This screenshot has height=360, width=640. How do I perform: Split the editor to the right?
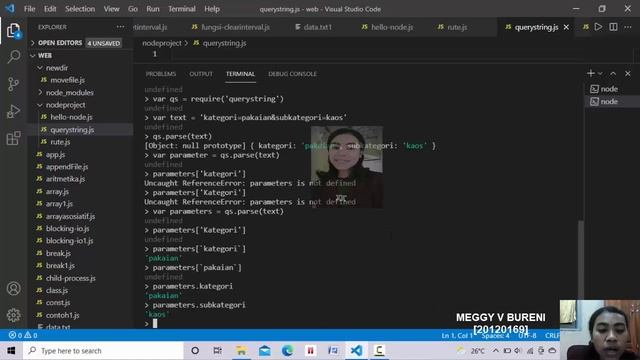[613, 27]
